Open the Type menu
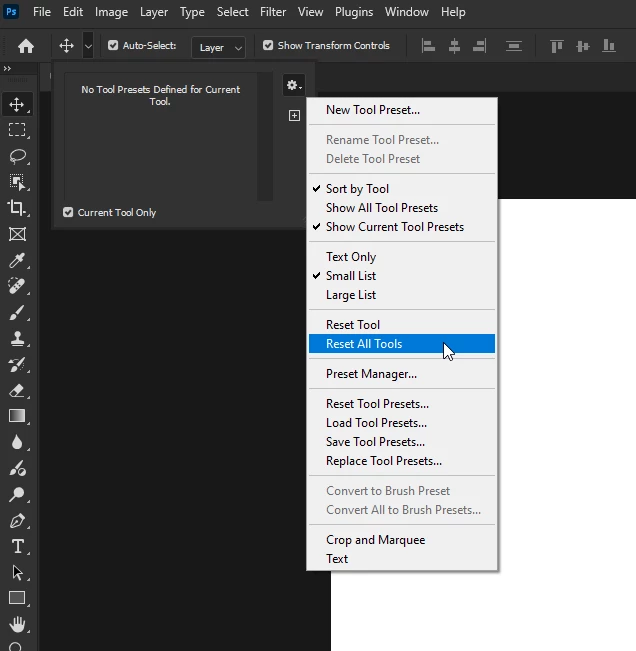The height and width of the screenshot is (651, 636). (192, 12)
